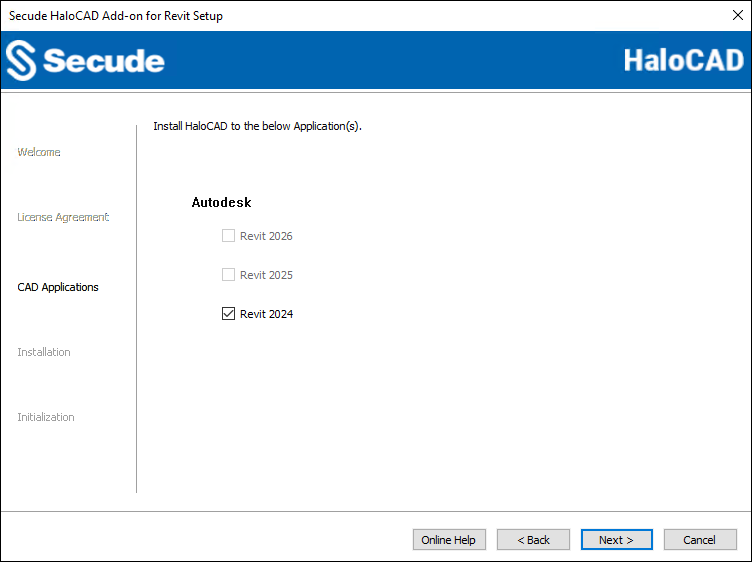Click the Revit 2026 label text
752x562 pixels.
tap(266, 236)
